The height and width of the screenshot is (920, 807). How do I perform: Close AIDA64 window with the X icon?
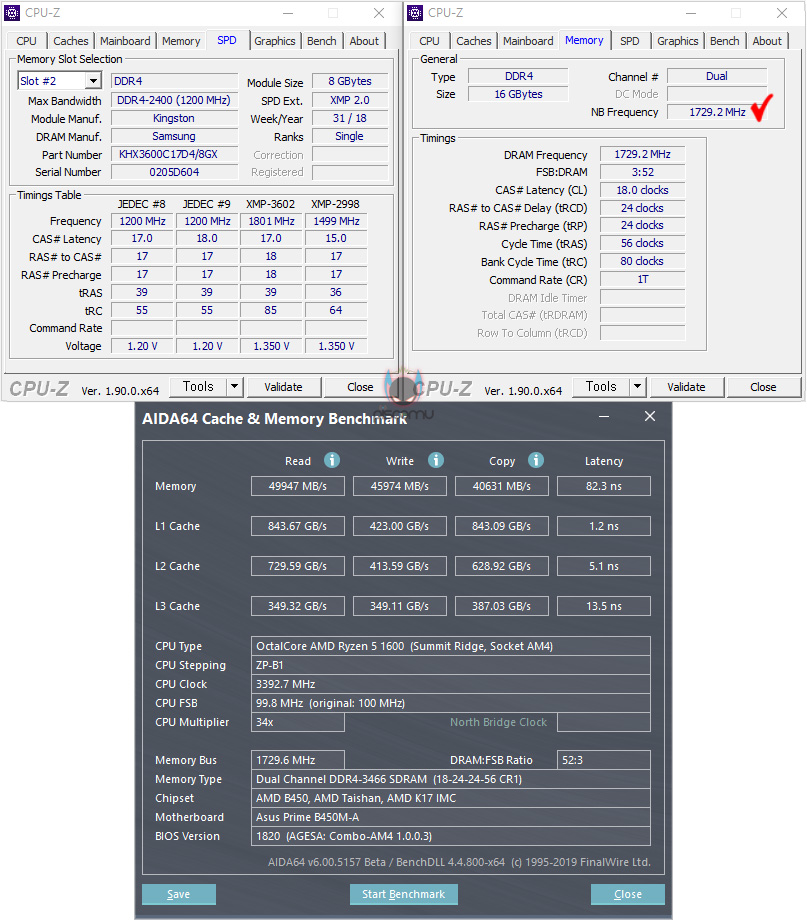pos(650,416)
